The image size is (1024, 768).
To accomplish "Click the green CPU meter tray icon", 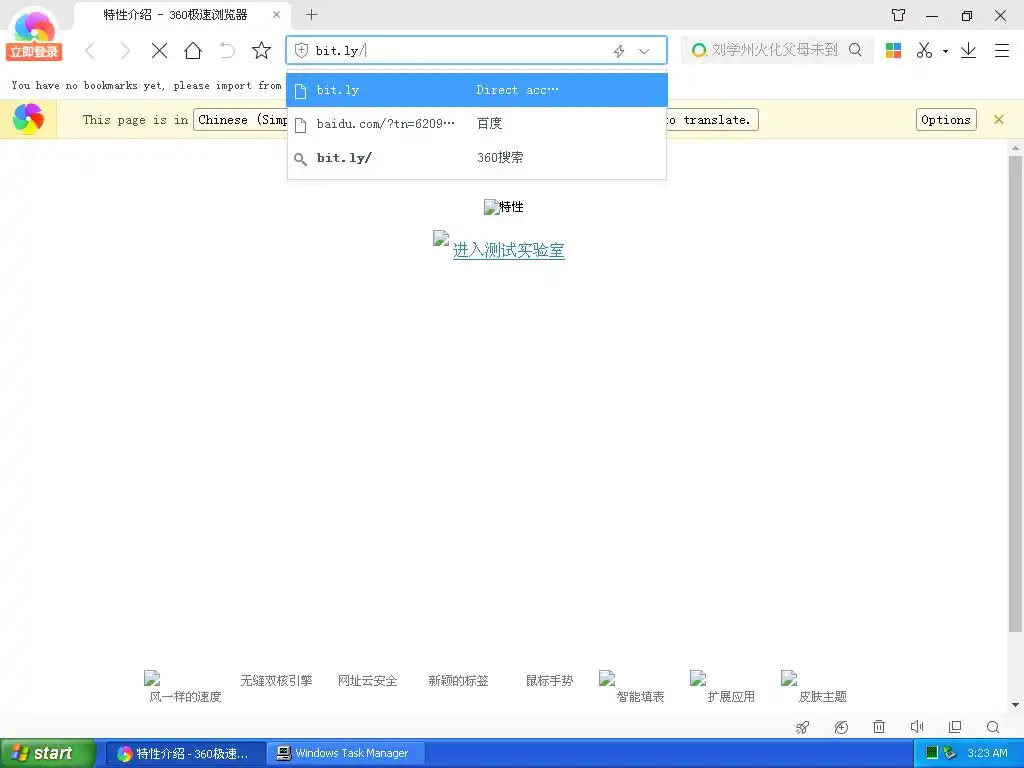I will pyautogui.click(x=932, y=753).
